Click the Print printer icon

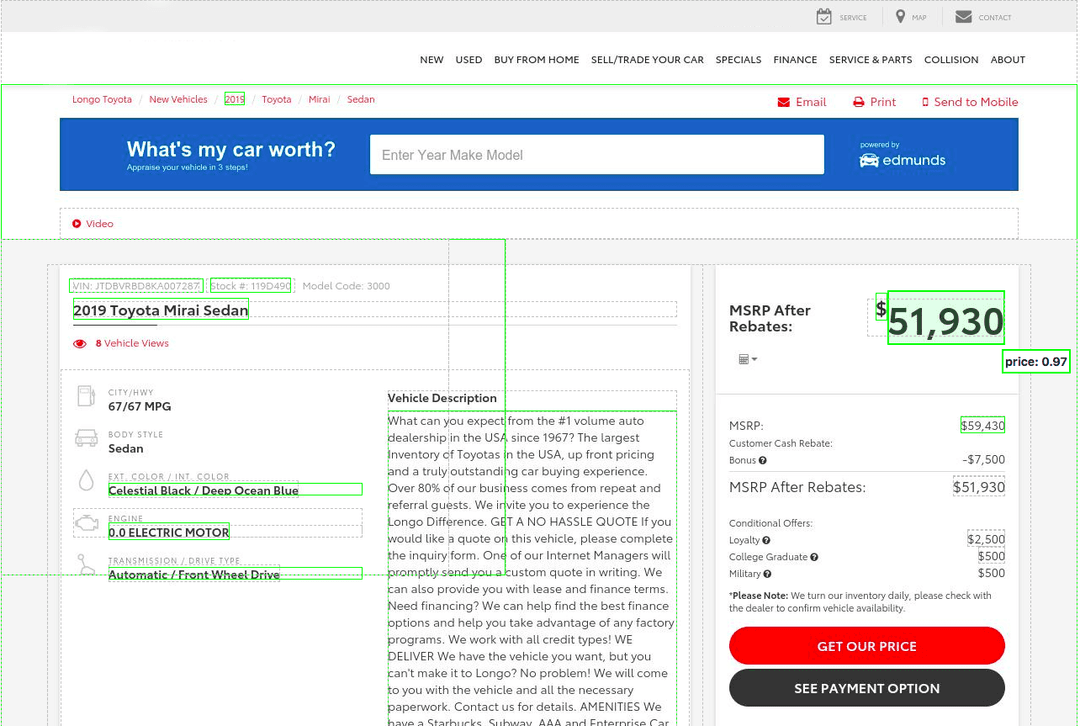point(858,102)
